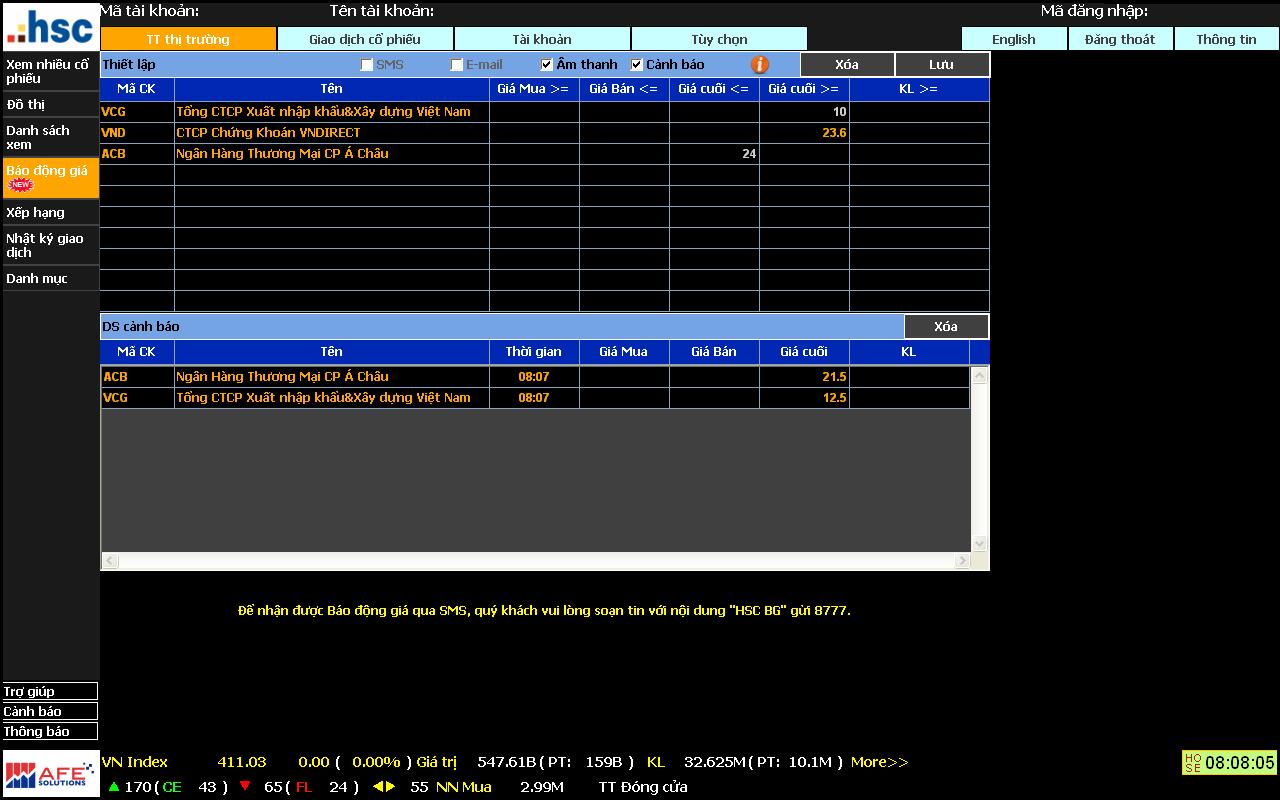Open the Xếp hạng sidebar item
1280x800 pixels.
50,213
